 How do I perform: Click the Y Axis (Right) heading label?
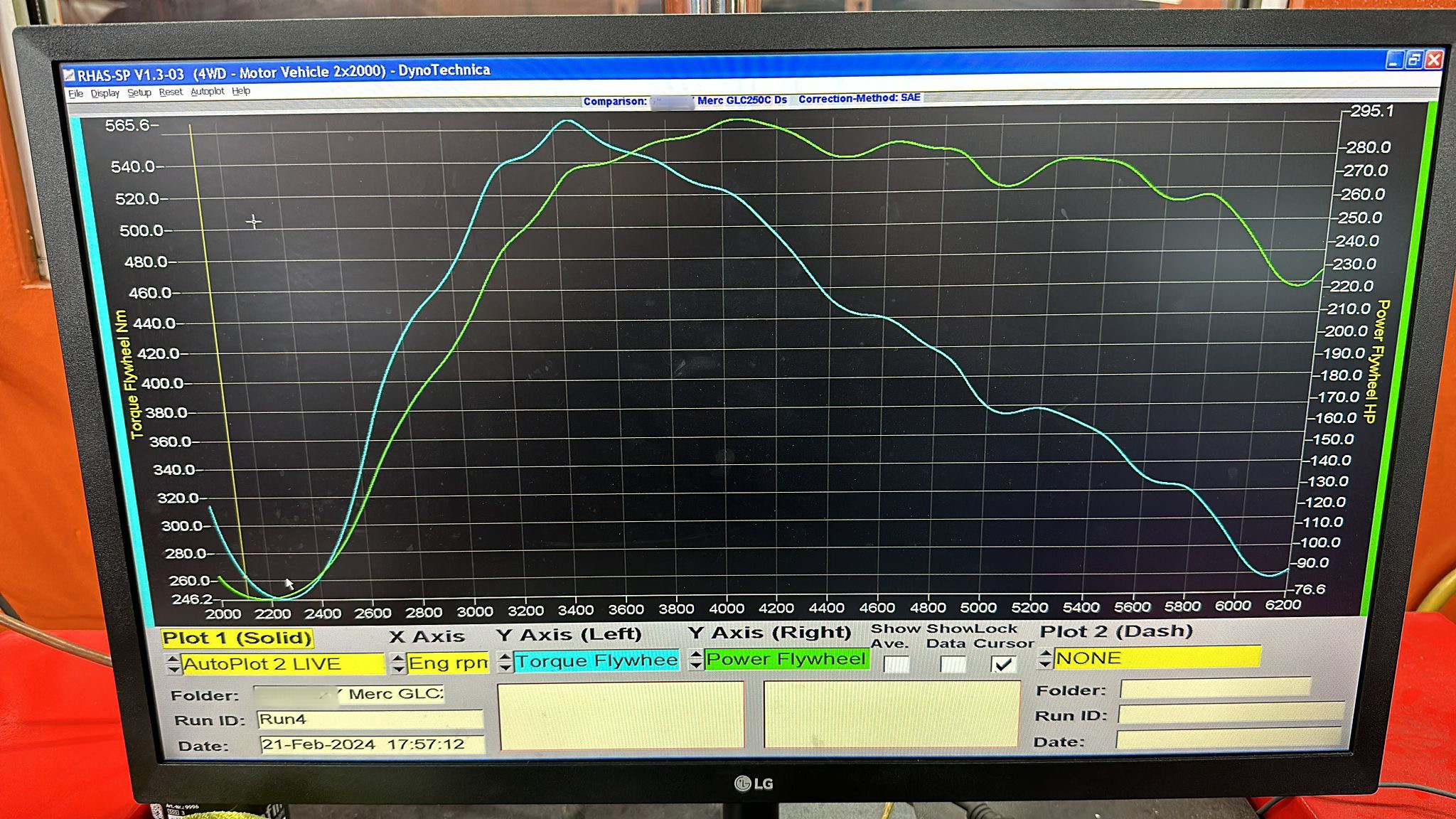pos(769,633)
